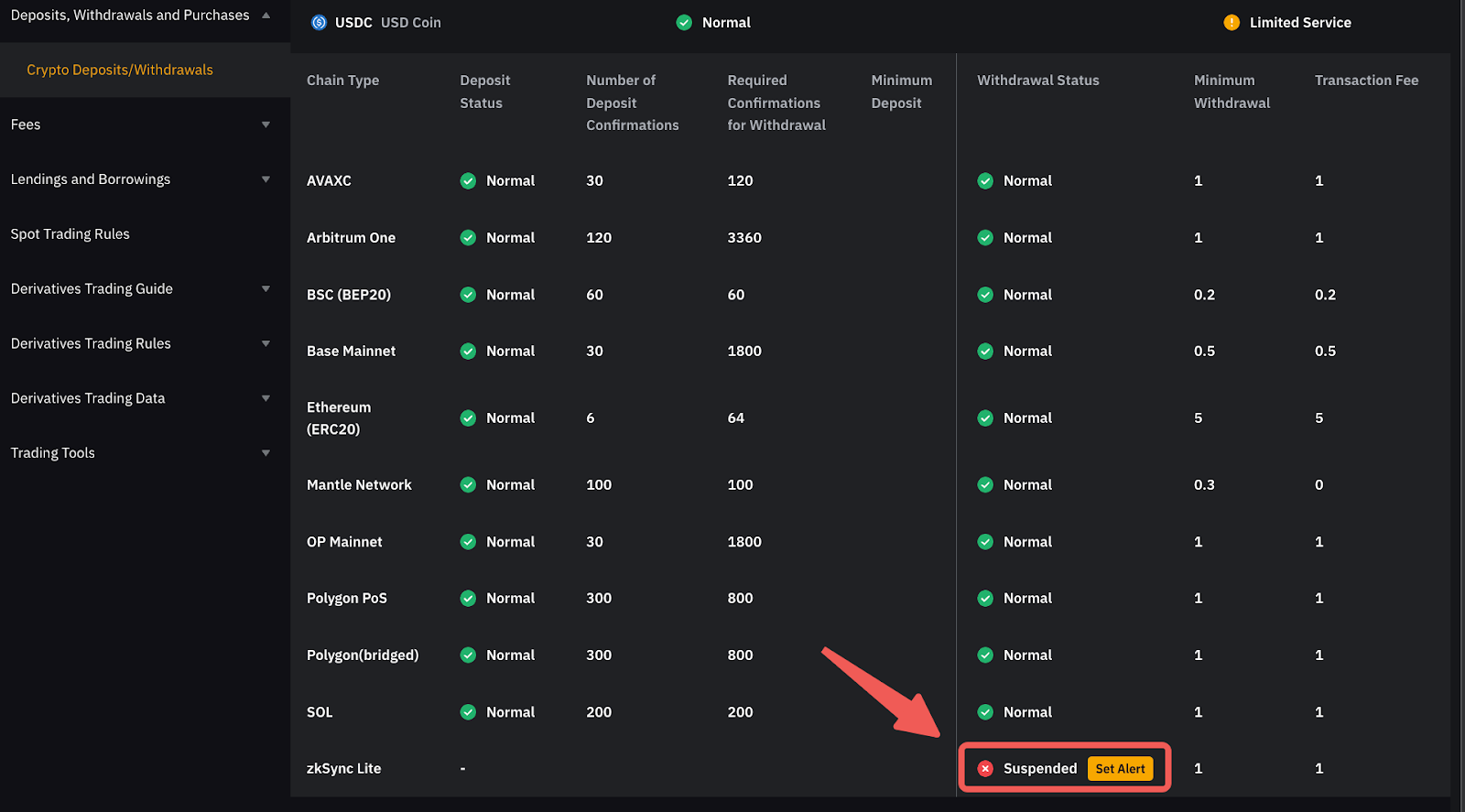The height and width of the screenshot is (812, 1465).
Task: Expand the Fees sidebar menu
Action: (266, 125)
